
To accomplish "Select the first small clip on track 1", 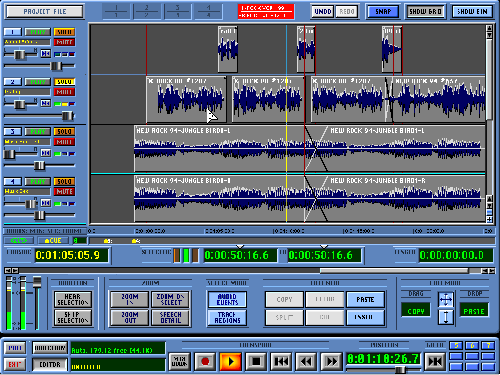I will (x=228, y=49).
